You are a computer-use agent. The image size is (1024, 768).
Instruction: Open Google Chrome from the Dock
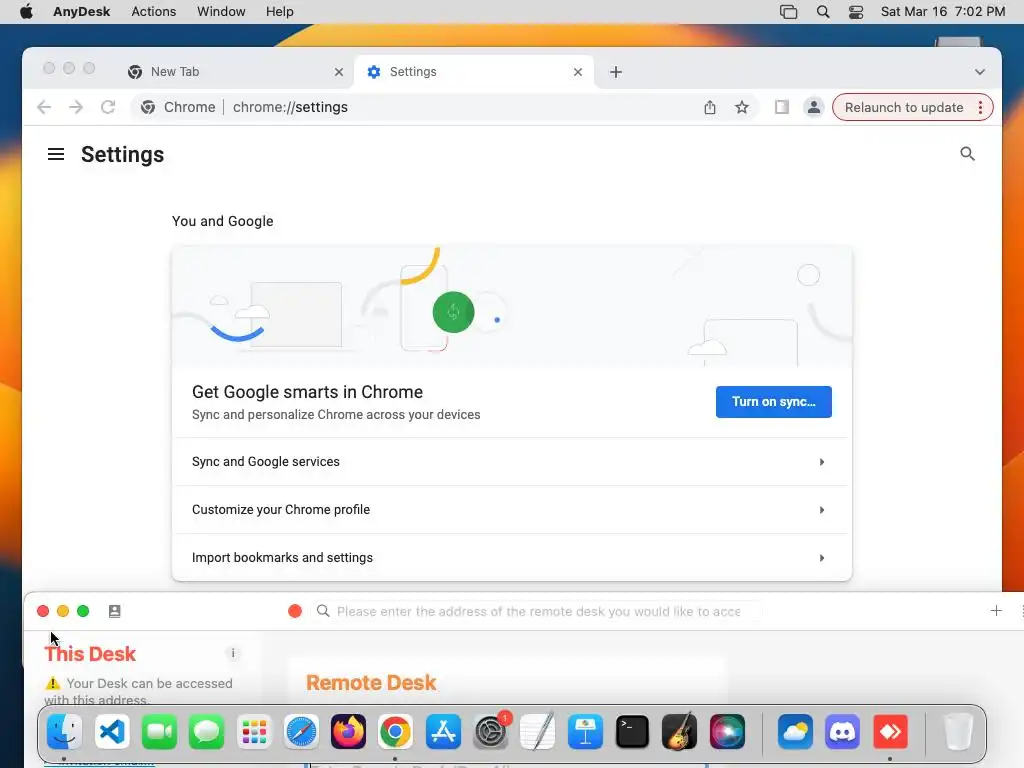(395, 731)
